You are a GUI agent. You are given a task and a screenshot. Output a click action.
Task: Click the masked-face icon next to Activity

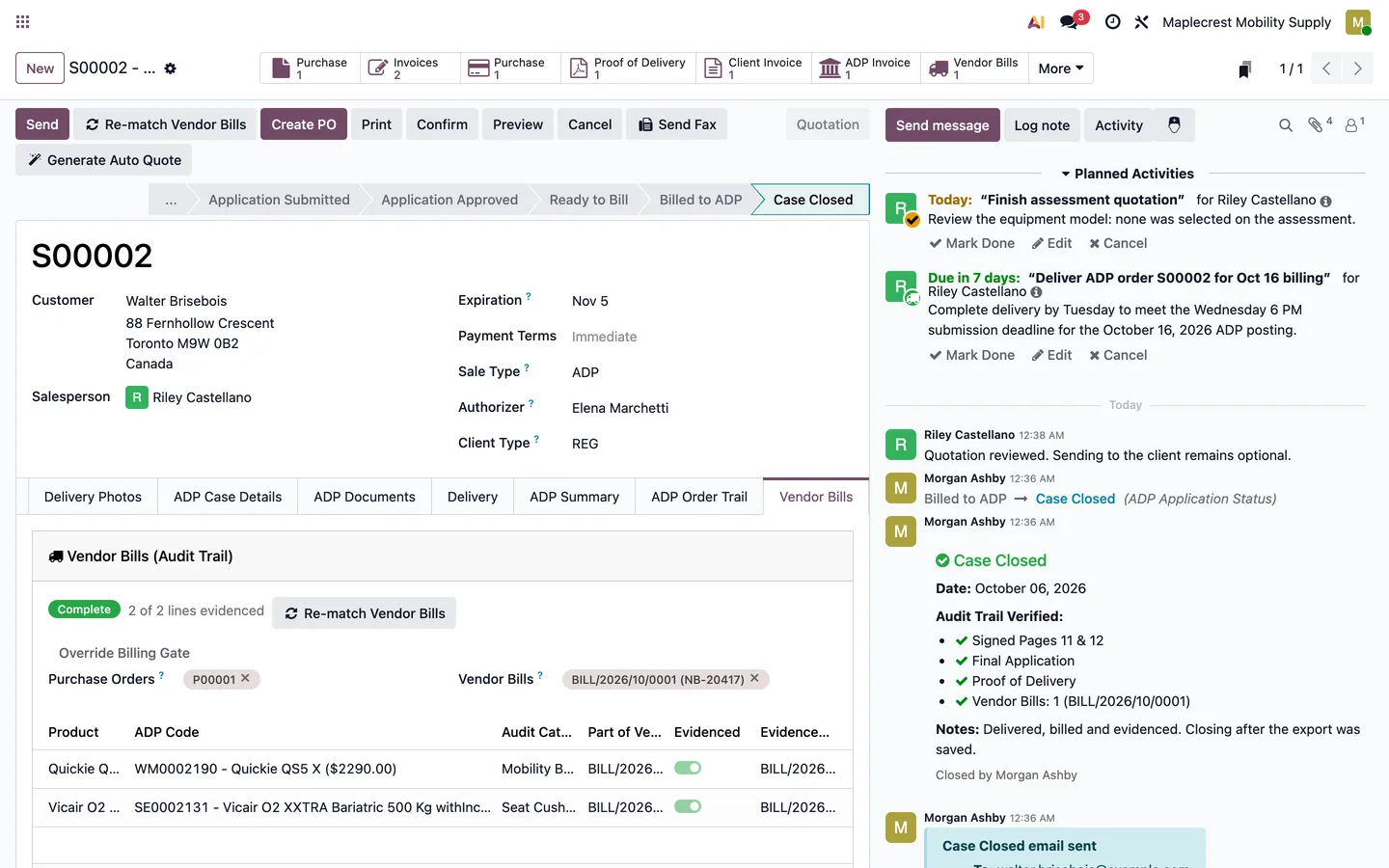point(1174,125)
